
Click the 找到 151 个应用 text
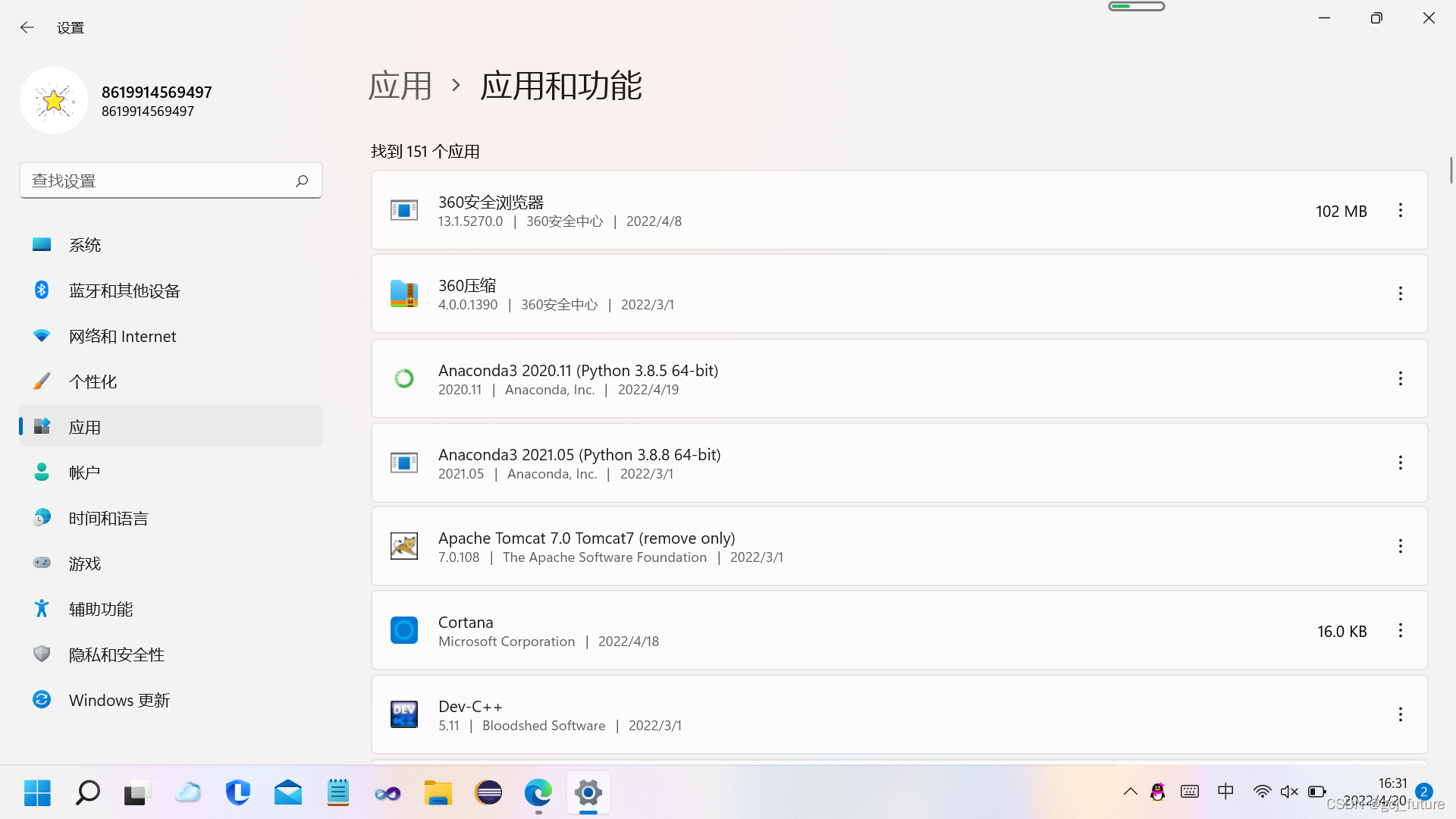[x=425, y=152]
